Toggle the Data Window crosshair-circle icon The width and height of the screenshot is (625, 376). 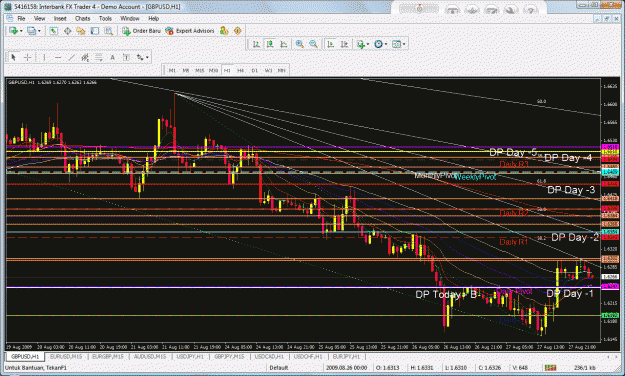tap(67, 31)
